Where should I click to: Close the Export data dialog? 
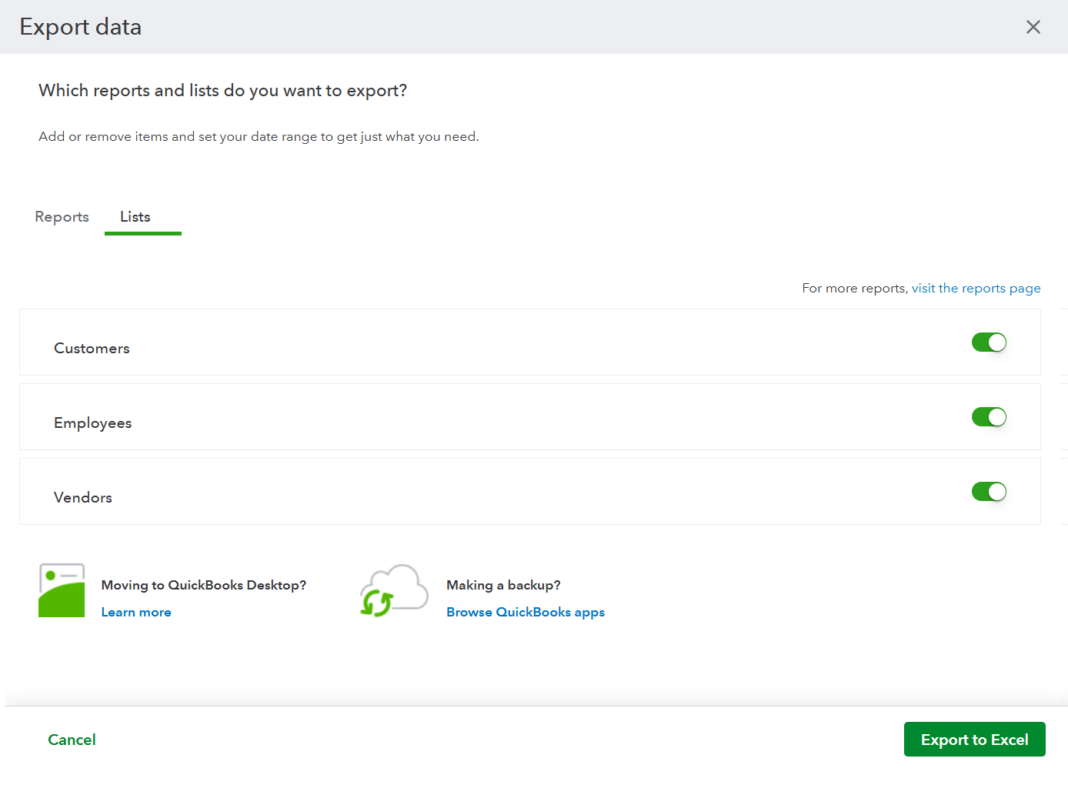click(x=1033, y=26)
